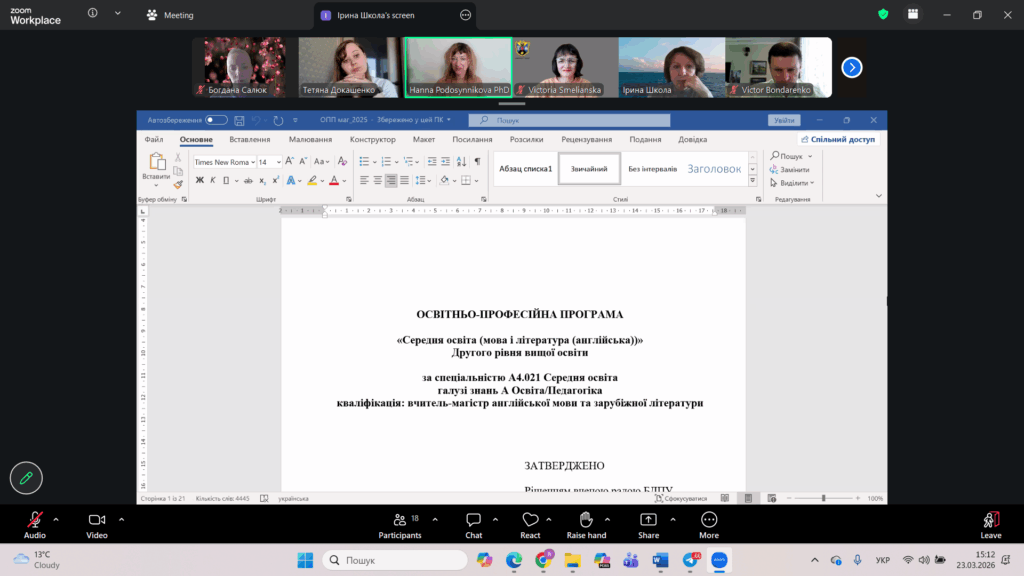Viewport: 1024px width, 576px height.
Task: Click the green annotation pencil button
Action: [x=26, y=478]
